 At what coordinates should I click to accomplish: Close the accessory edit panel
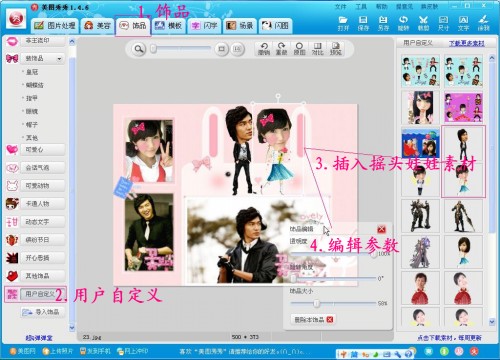coord(381,229)
